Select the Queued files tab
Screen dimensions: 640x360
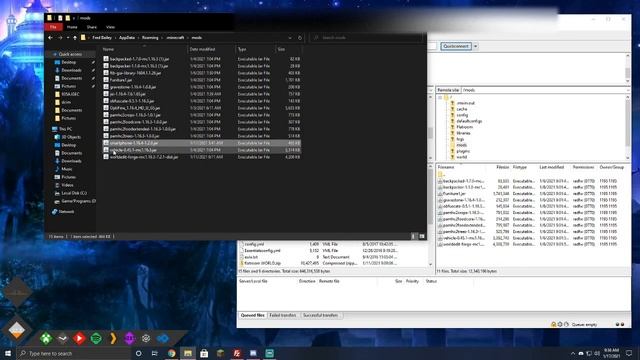(253, 316)
